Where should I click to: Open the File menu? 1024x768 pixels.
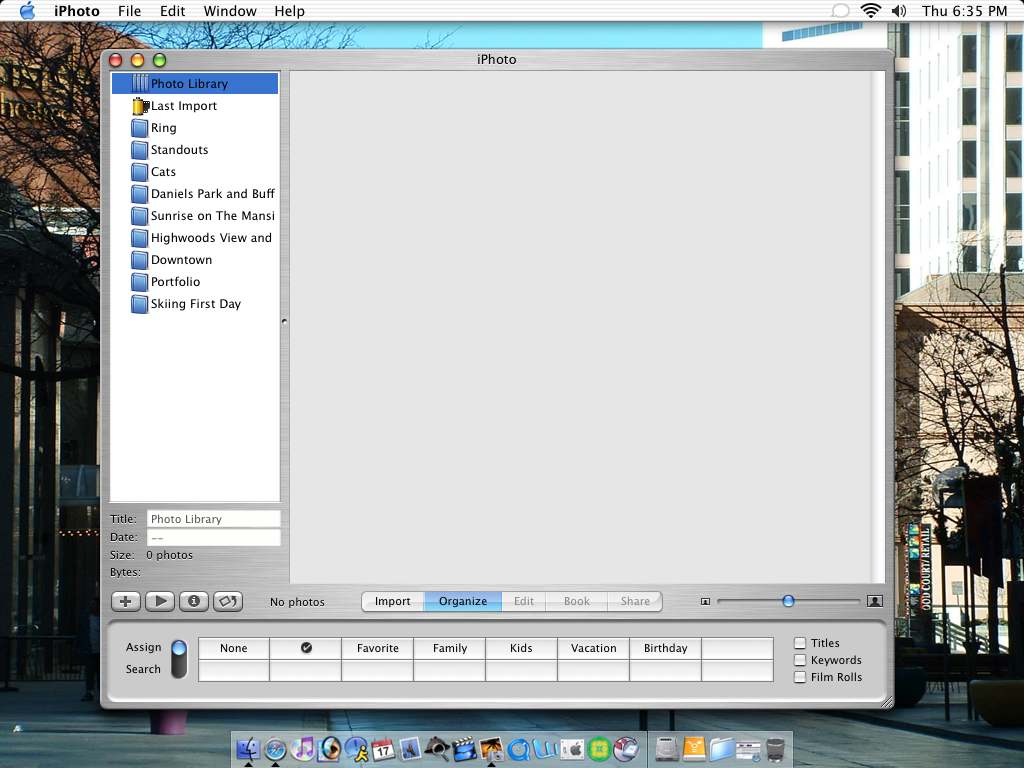point(129,11)
